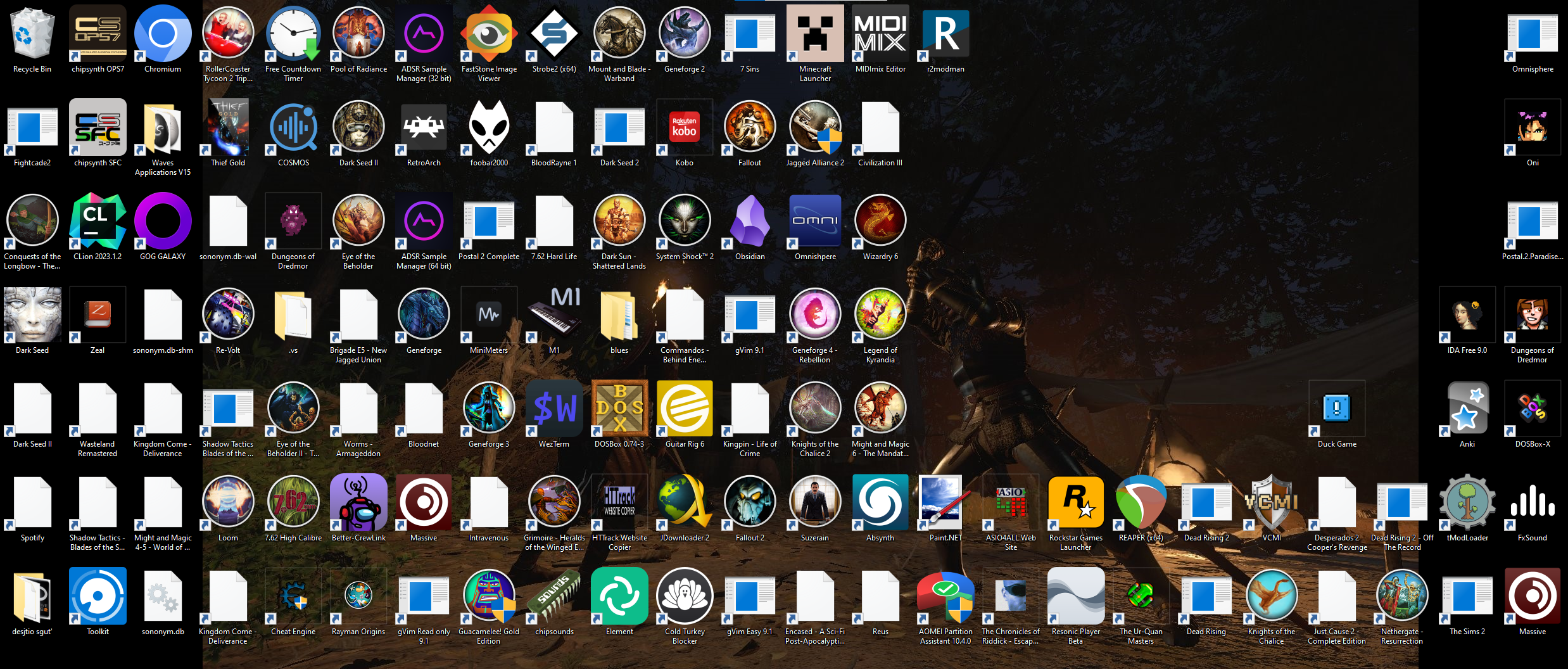1568x669 pixels.
Task: Click AOMEI Partition Assistant icon
Action: [945, 596]
